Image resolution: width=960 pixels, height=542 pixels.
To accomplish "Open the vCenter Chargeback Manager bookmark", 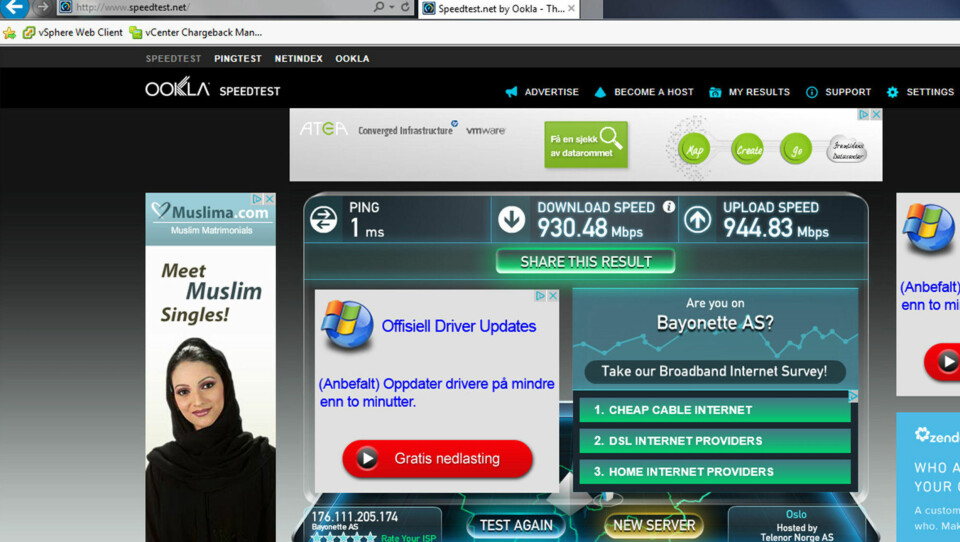I will pyautogui.click(x=196, y=32).
